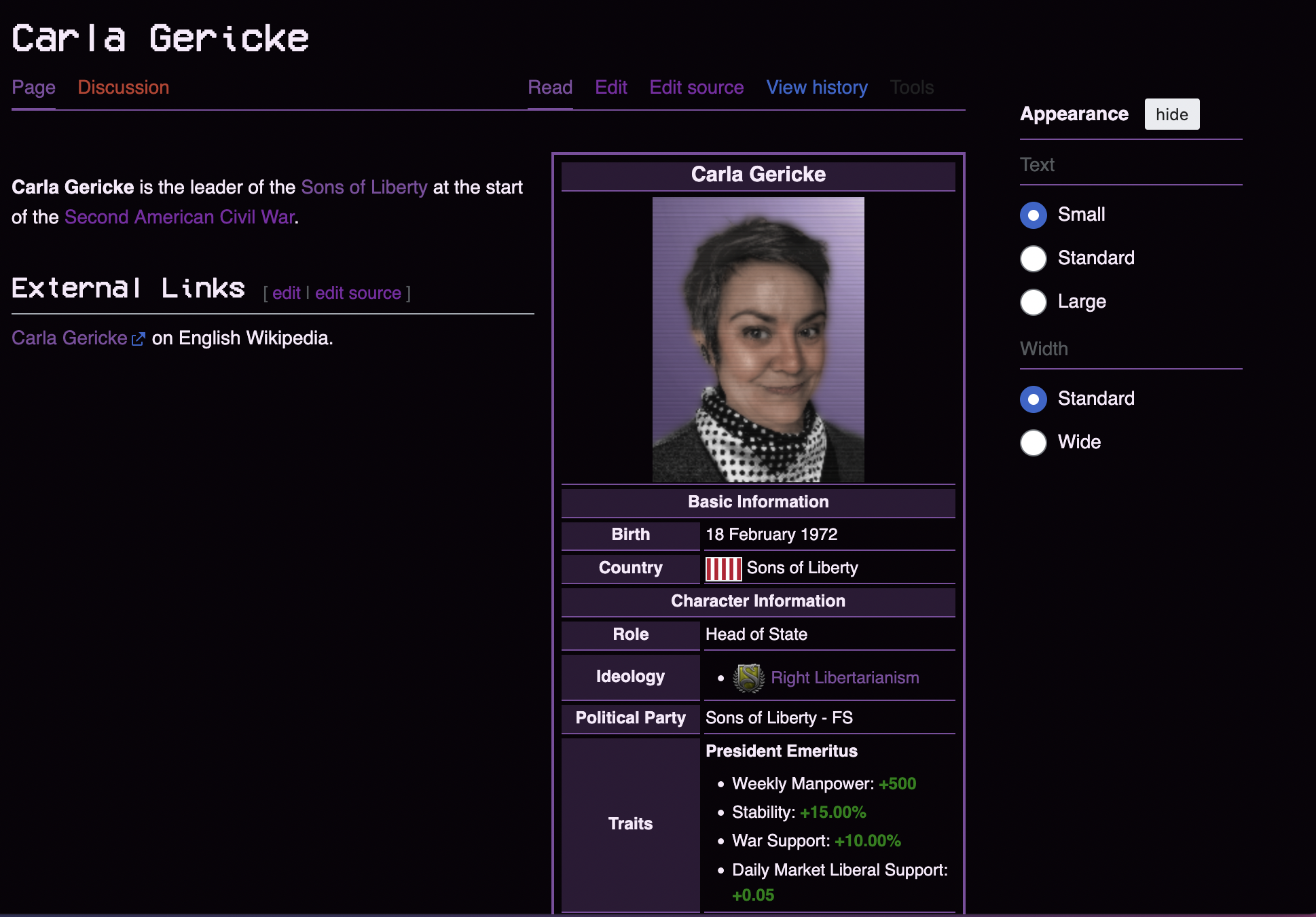The height and width of the screenshot is (917, 1316).
Task: Open the Tools dropdown menu
Action: (x=911, y=88)
